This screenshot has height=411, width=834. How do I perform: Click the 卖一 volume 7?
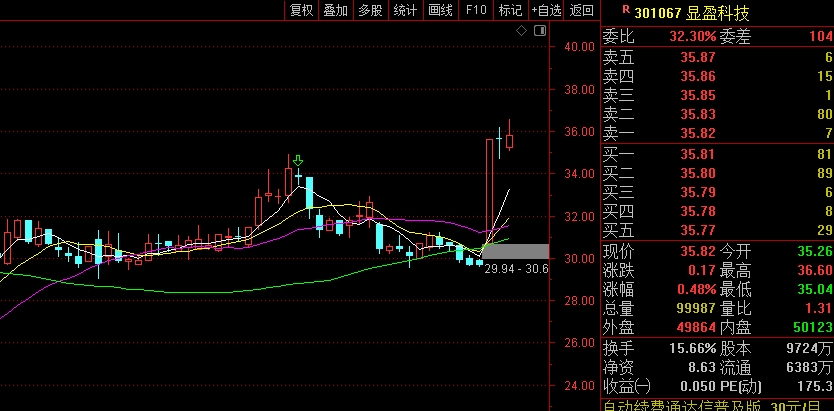point(829,133)
